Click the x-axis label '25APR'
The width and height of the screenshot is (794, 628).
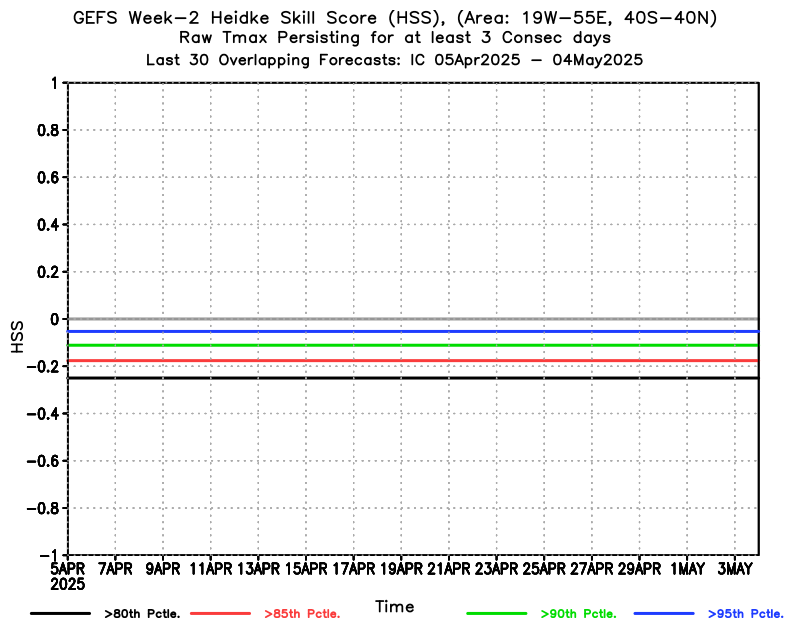[544, 569]
